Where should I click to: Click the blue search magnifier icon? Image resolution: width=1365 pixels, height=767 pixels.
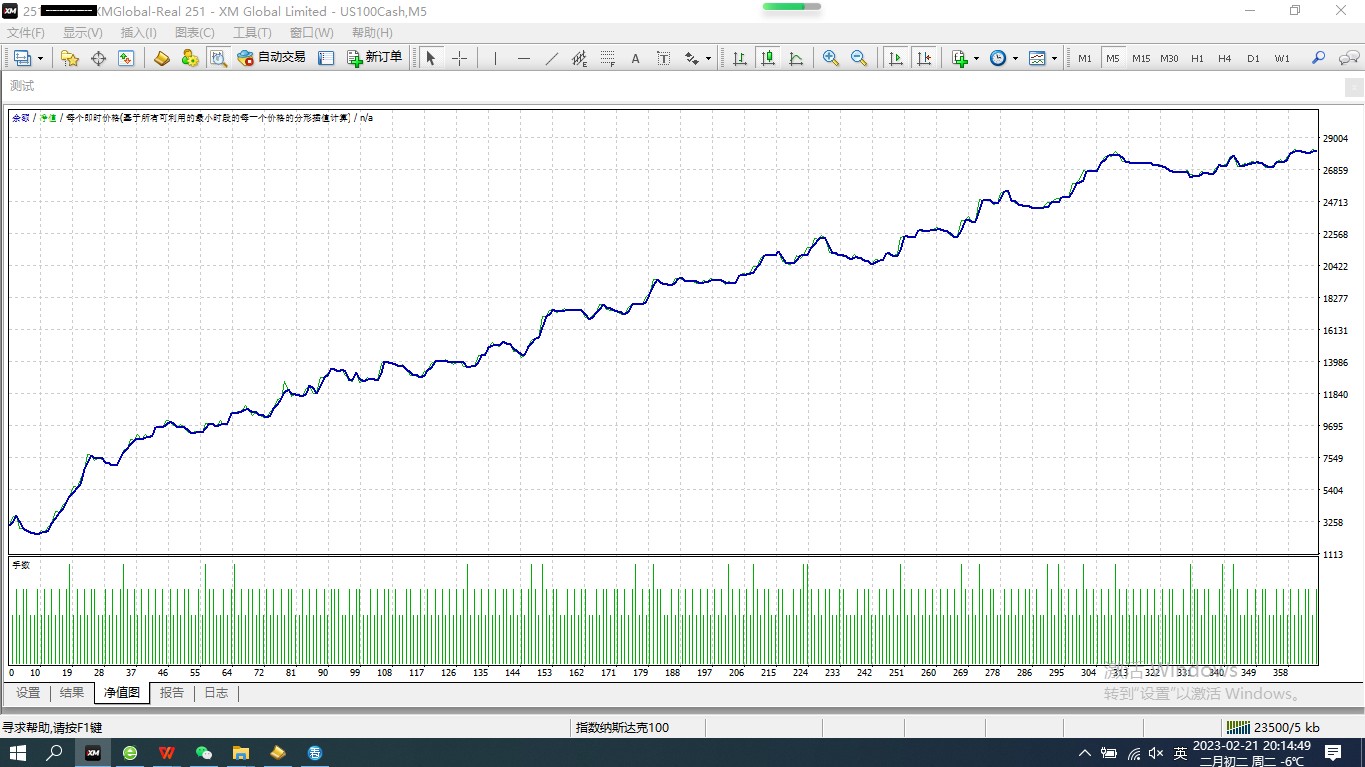[x=1319, y=58]
